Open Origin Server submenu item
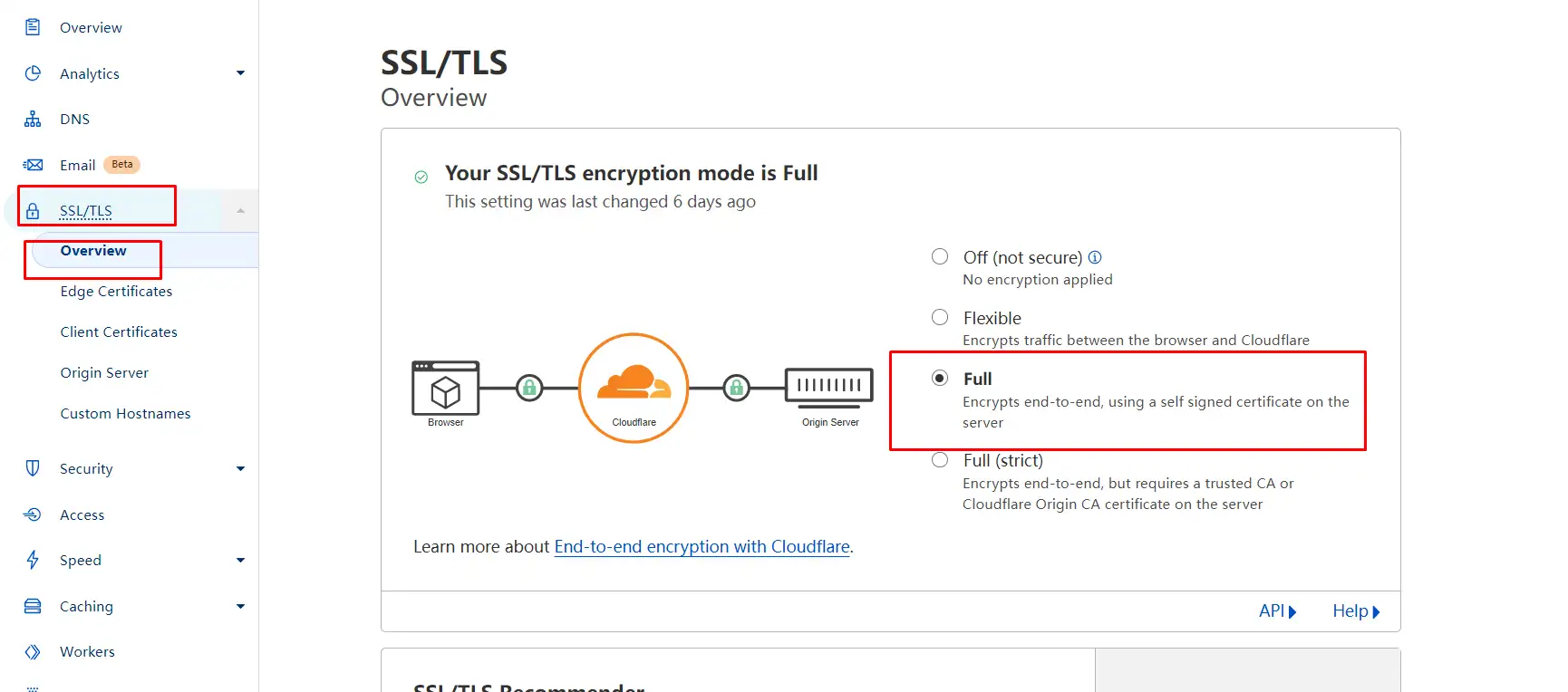 pyautogui.click(x=104, y=372)
